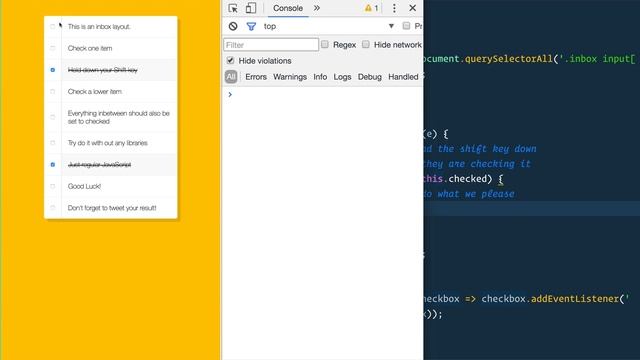Toggle the Preserve log checkbox

pos(406,26)
